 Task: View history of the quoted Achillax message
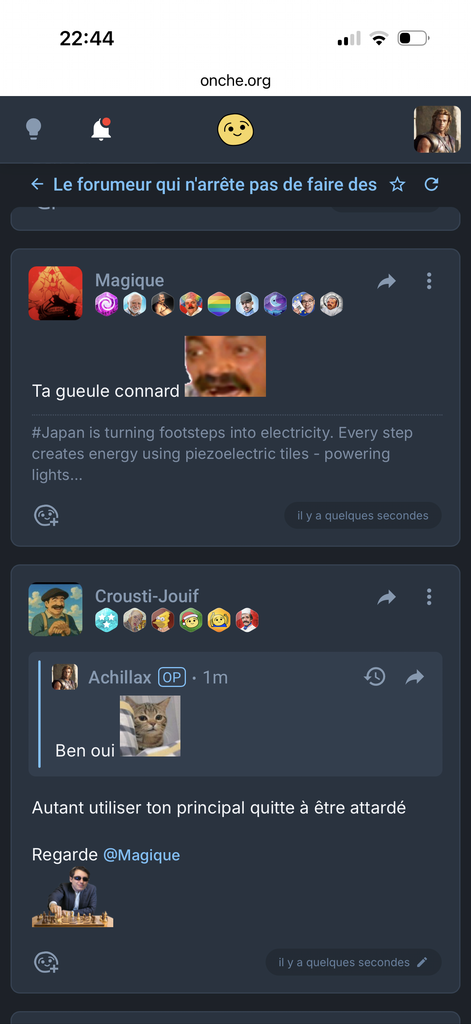[374, 677]
